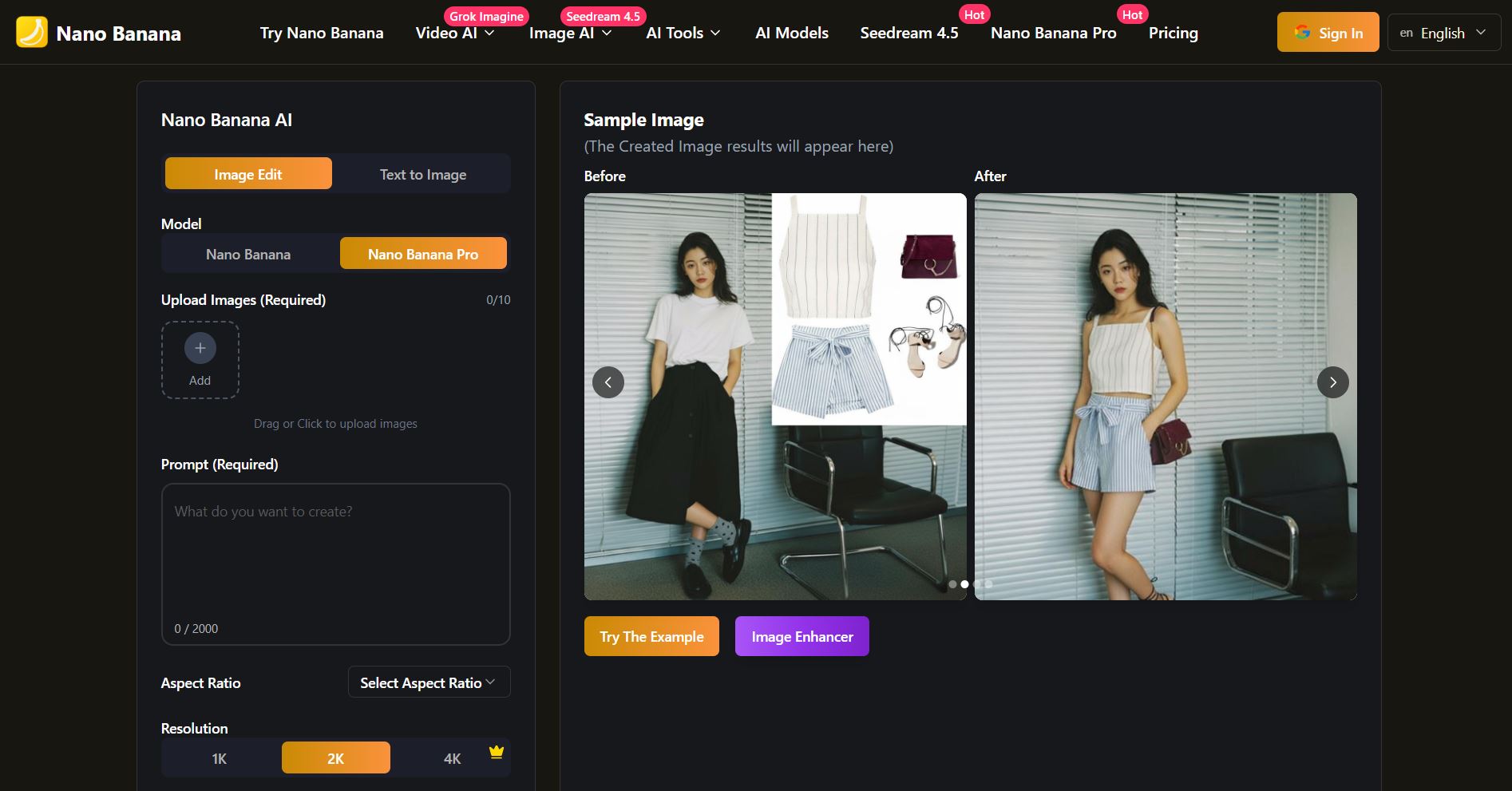Click the crown icon beside 4K
The image size is (1512, 791).
[x=496, y=752]
